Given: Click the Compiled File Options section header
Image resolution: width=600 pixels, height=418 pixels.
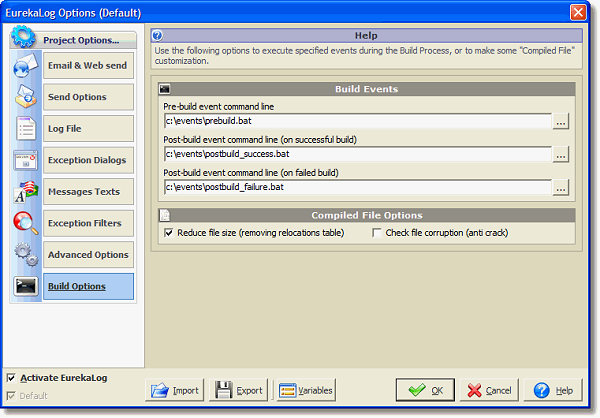Looking at the screenshot, I should point(367,215).
